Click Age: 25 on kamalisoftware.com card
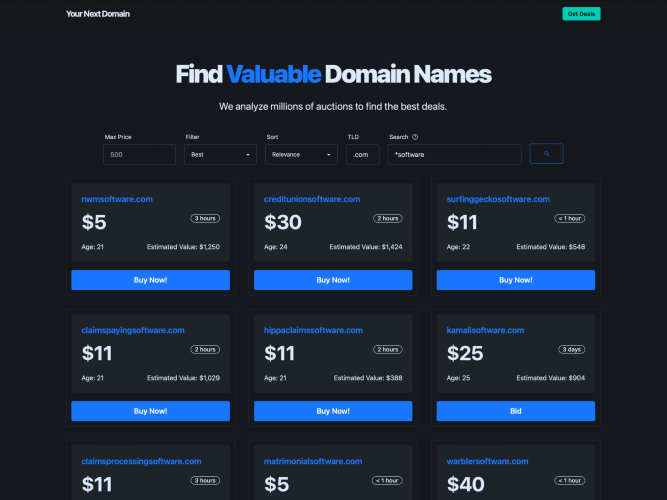 (458, 378)
